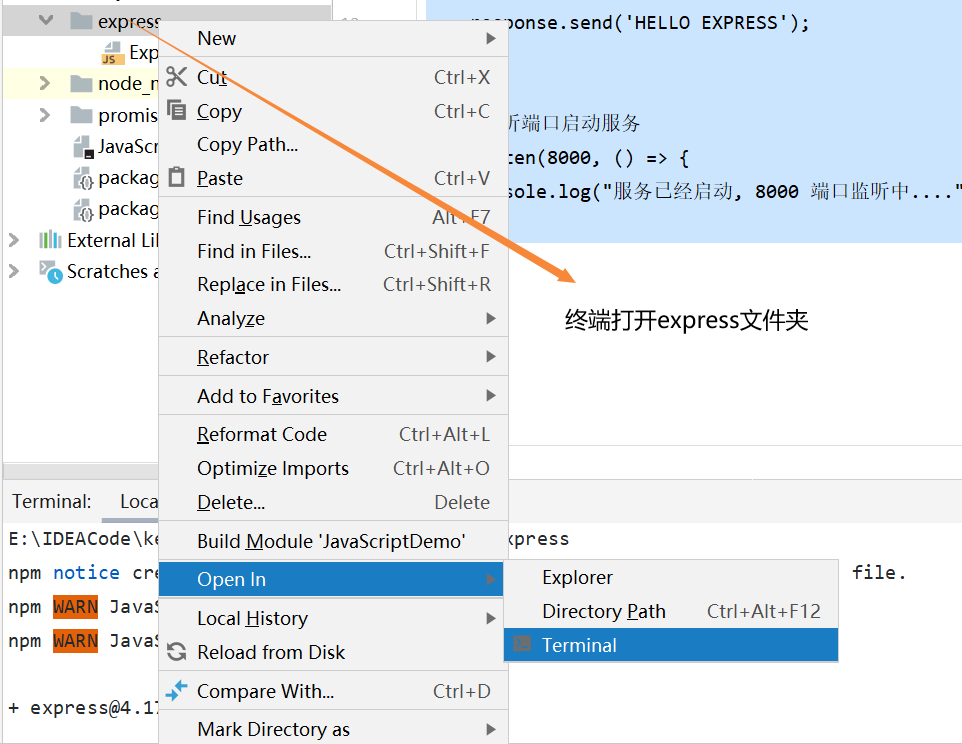Click the Reload from Disk icon

[177, 651]
